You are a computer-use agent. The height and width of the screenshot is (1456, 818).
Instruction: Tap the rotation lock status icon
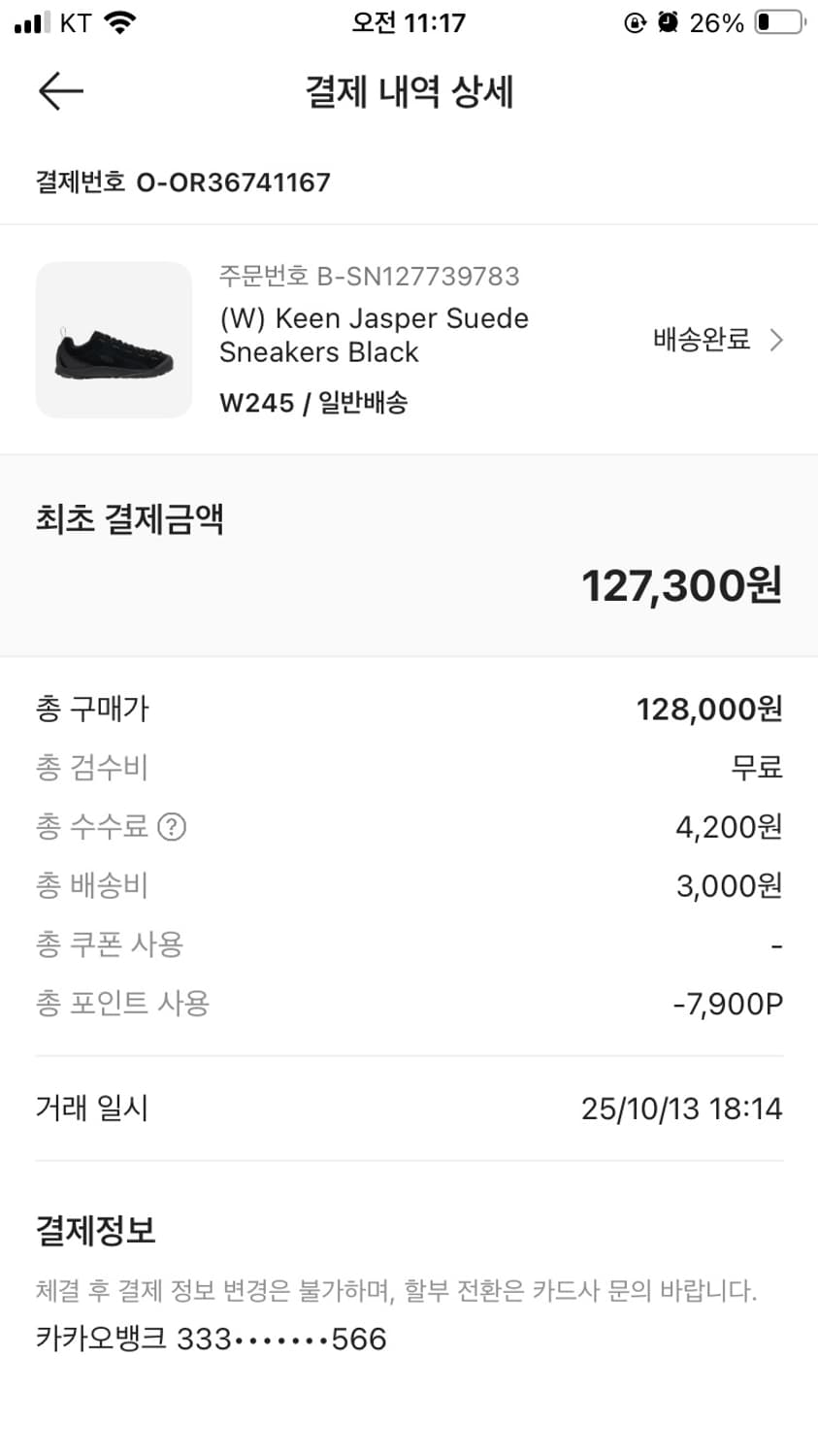tap(635, 22)
